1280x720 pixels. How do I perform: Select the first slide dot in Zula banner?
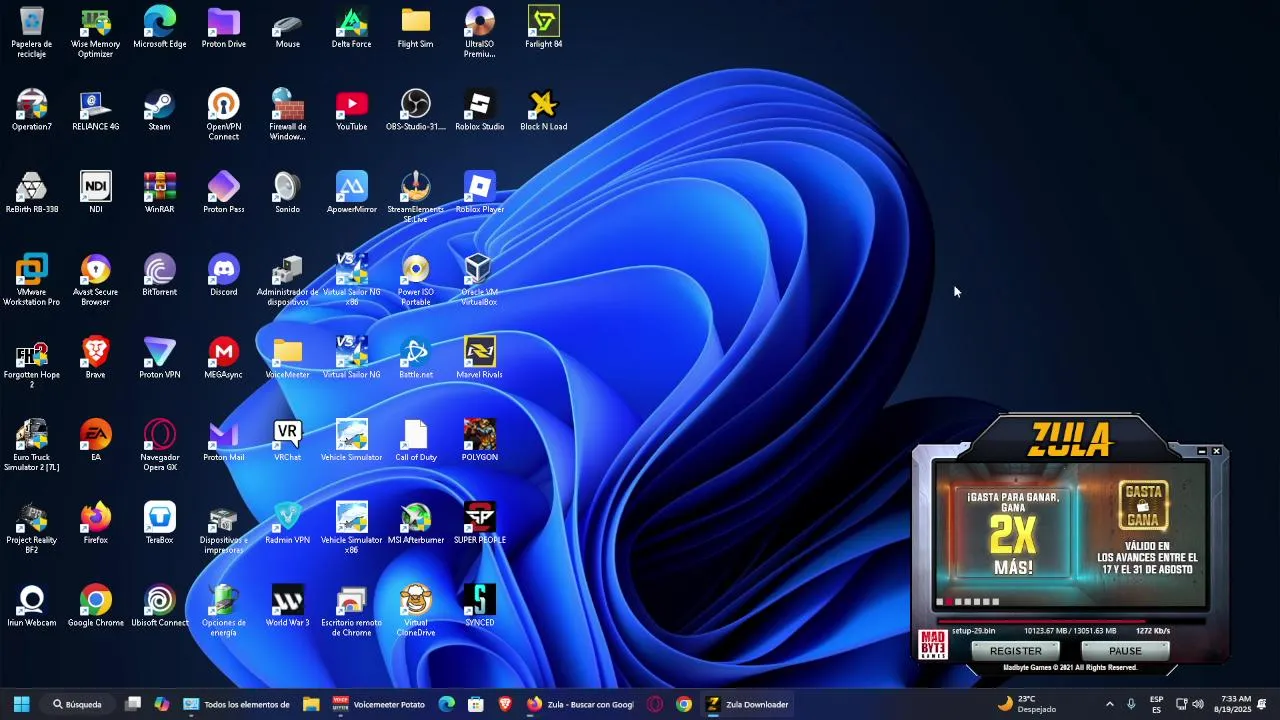coord(940,602)
